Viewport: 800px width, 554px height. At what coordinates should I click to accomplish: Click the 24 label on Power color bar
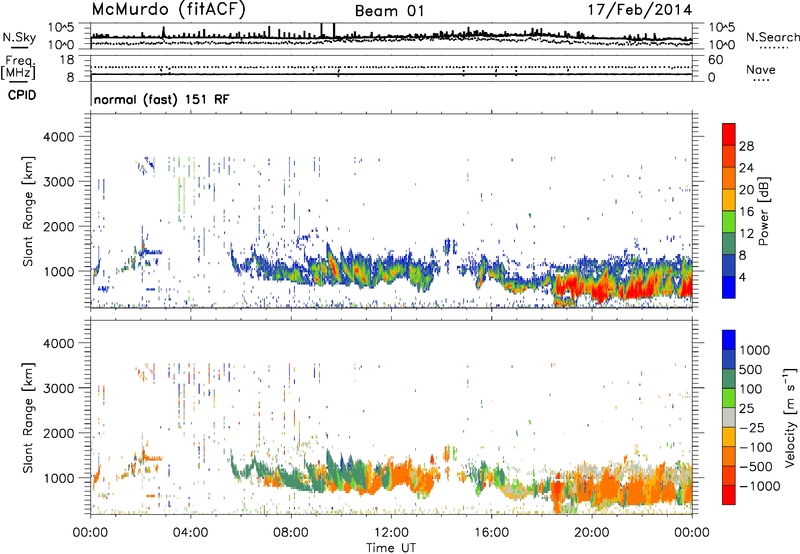746,168
